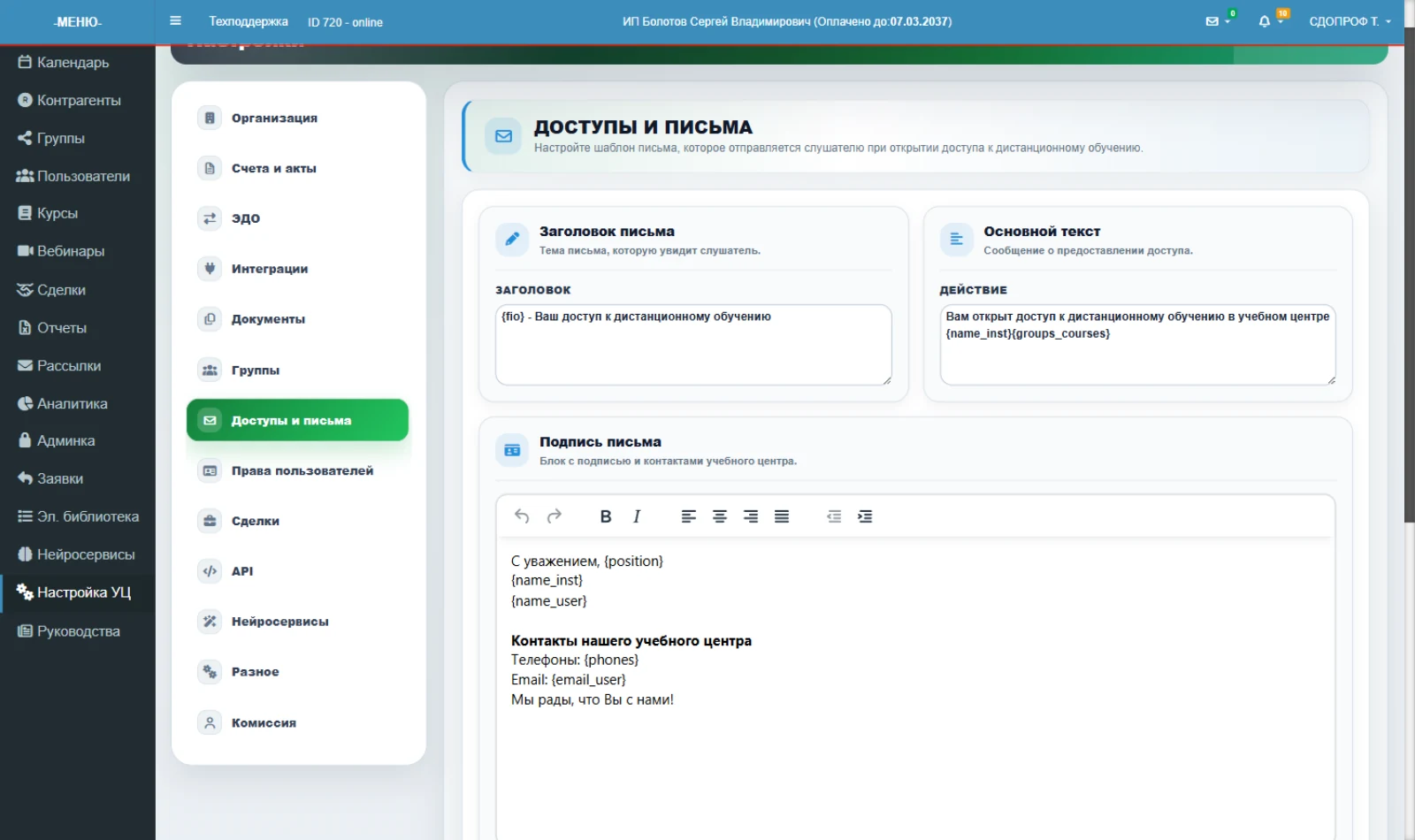The width and height of the screenshot is (1415, 840).
Task: Click the page vertical scrollbar
Action: click(1410, 274)
